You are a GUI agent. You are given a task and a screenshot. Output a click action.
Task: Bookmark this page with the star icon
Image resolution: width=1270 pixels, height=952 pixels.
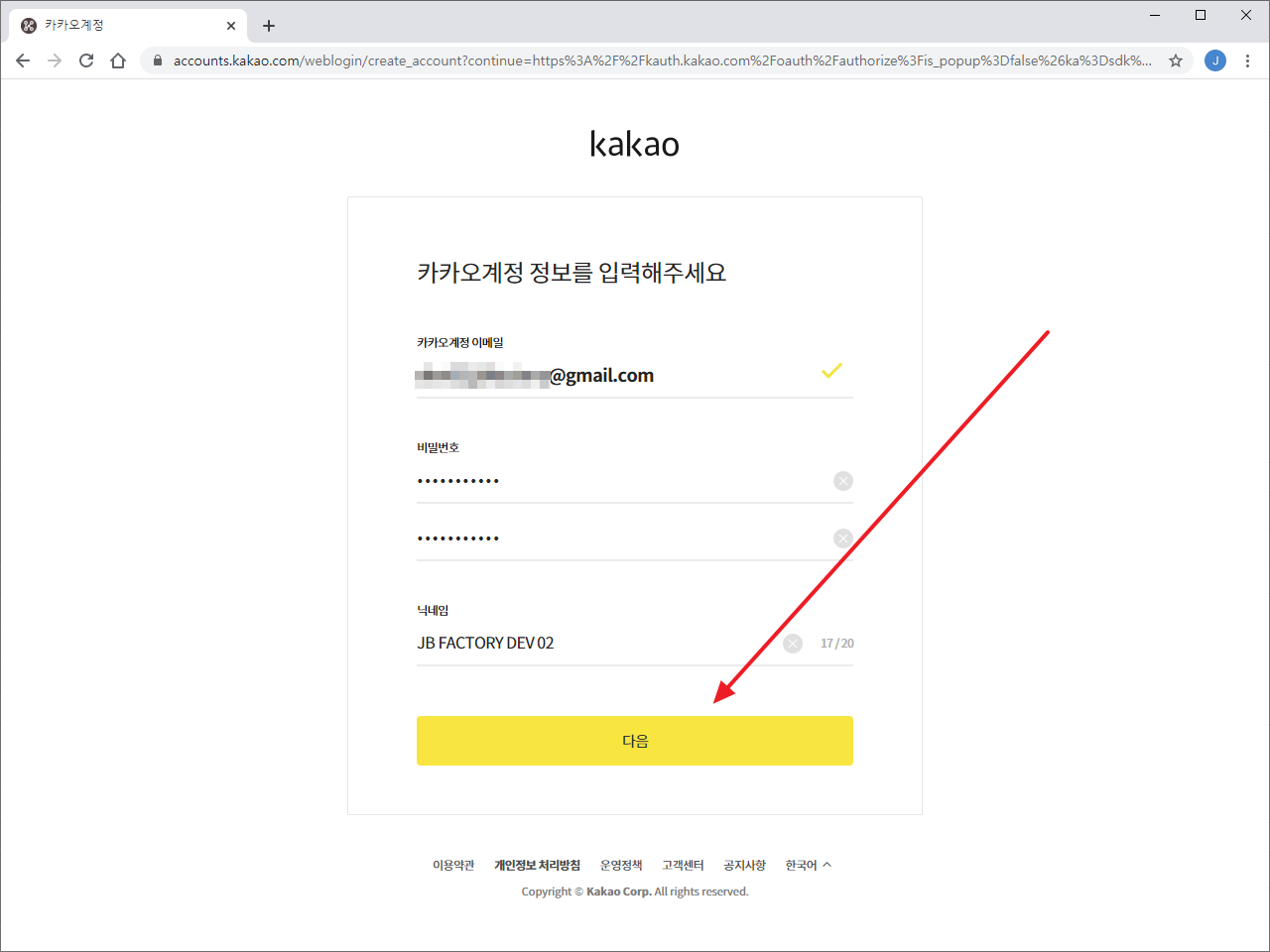point(1176,60)
